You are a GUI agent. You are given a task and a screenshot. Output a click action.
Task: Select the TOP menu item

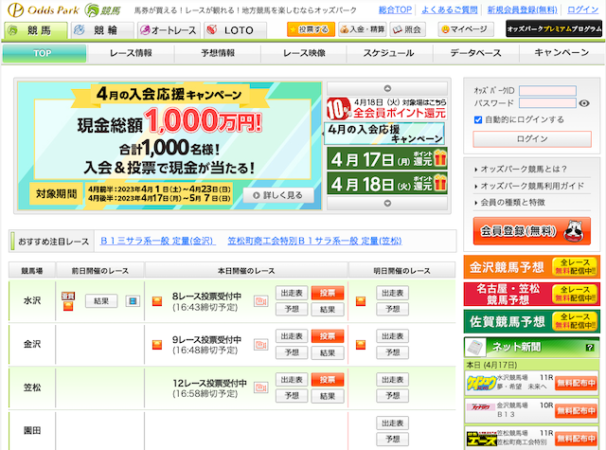[x=44, y=53]
